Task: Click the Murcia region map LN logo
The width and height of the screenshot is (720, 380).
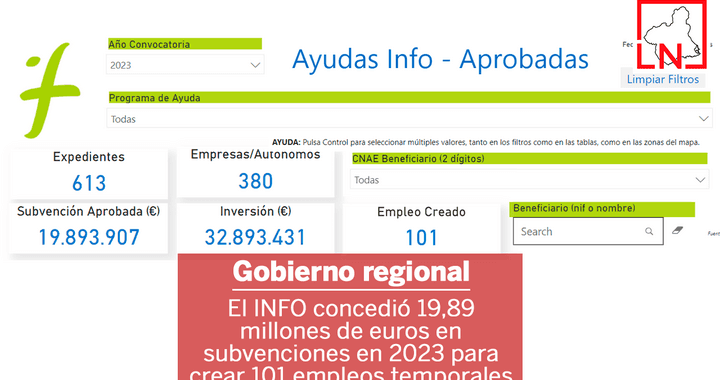Action: tap(671, 35)
